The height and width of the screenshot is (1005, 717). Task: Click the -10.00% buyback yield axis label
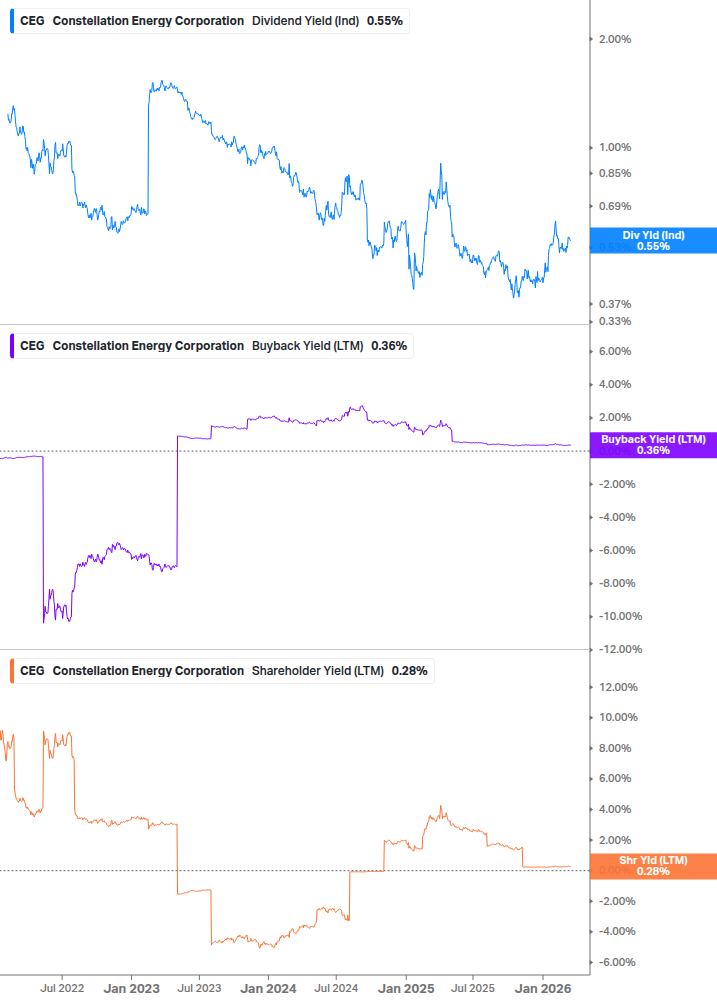(620, 617)
